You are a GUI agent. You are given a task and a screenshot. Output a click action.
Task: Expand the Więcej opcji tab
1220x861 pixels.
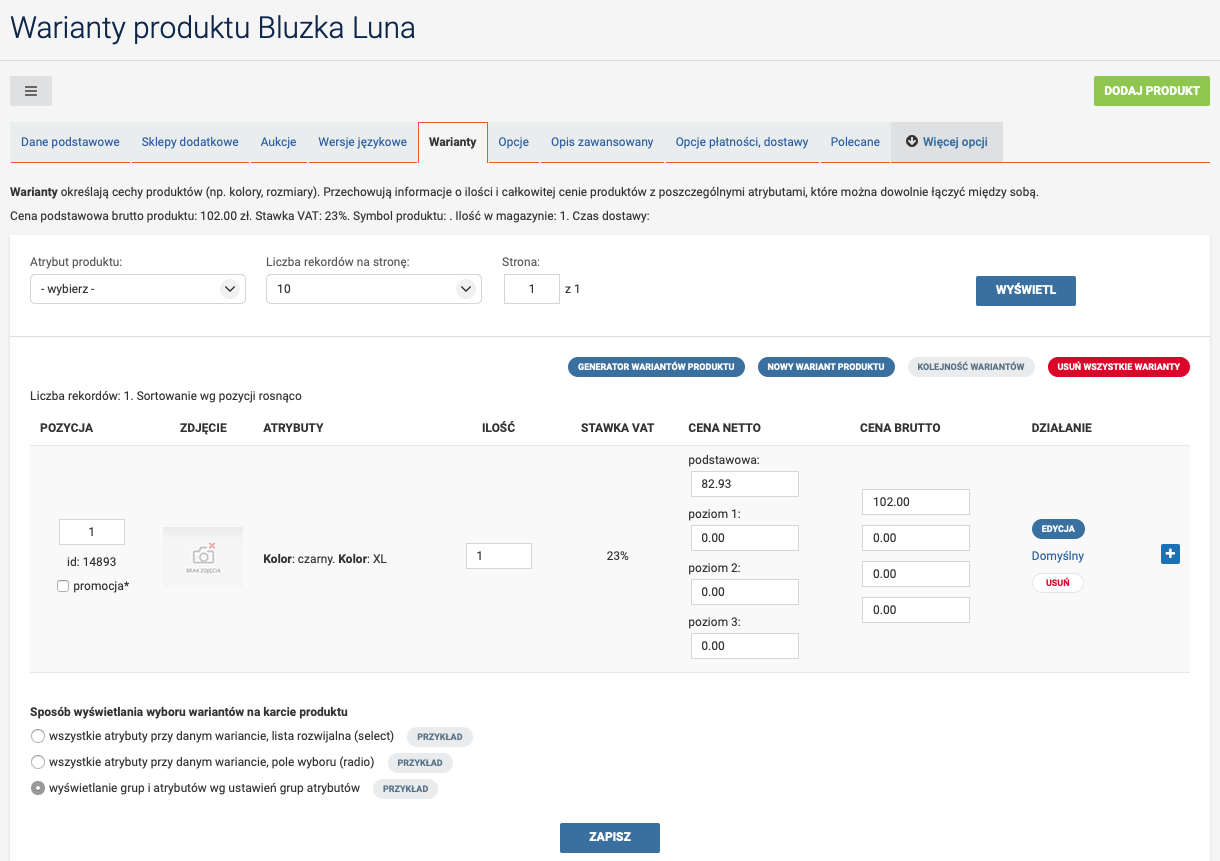[x=946, y=142]
